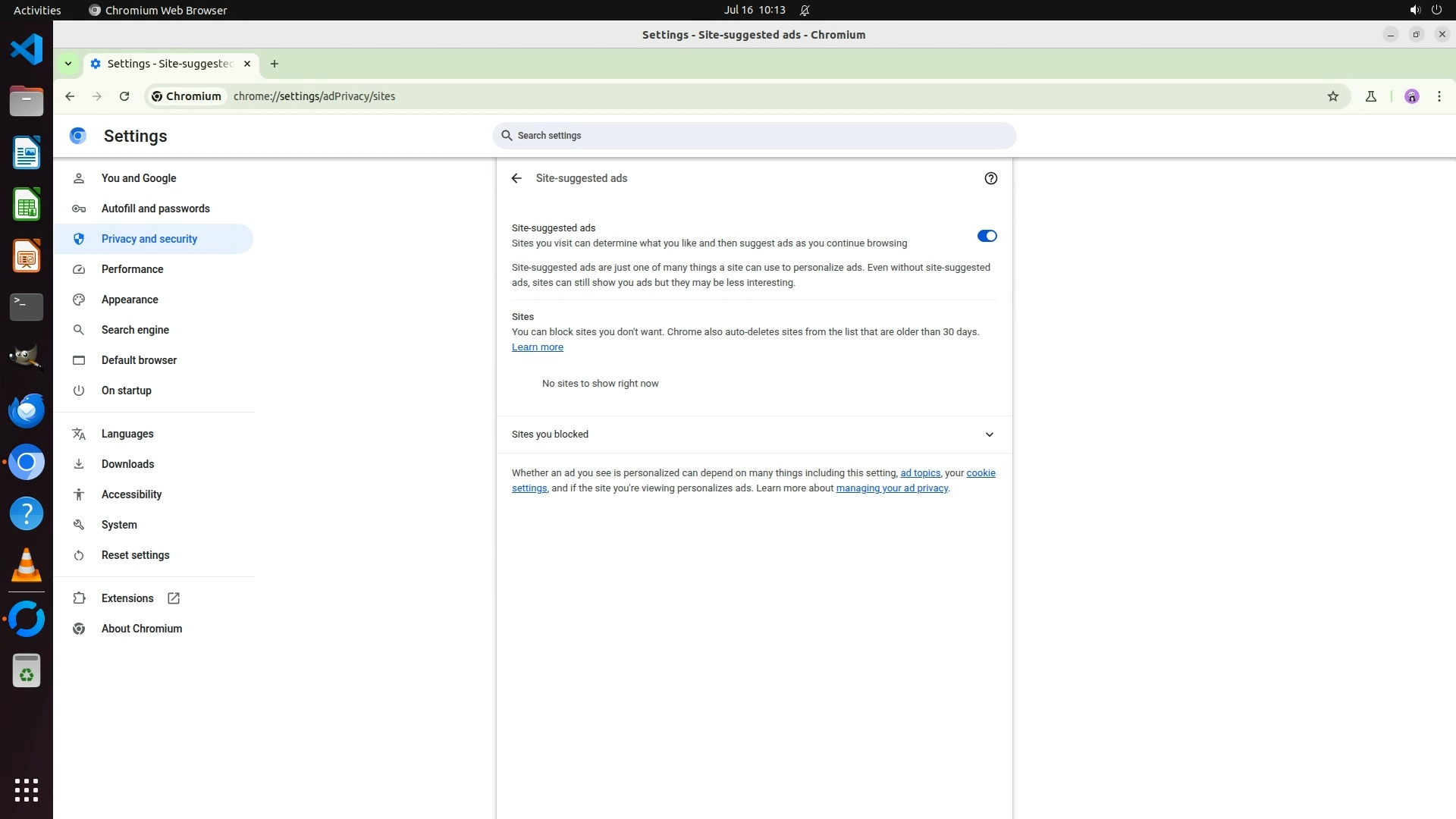Bookmark this page with the star icon
Viewport: 1456px width, 819px height.
tap(1333, 96)
